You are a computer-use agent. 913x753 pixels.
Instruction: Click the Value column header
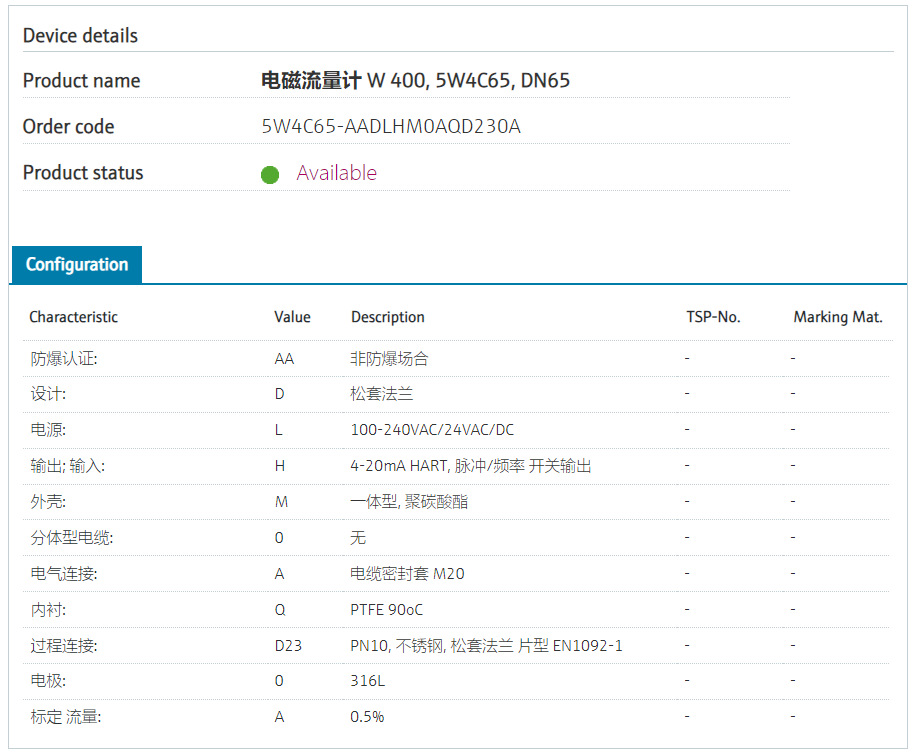pos(292,317)
